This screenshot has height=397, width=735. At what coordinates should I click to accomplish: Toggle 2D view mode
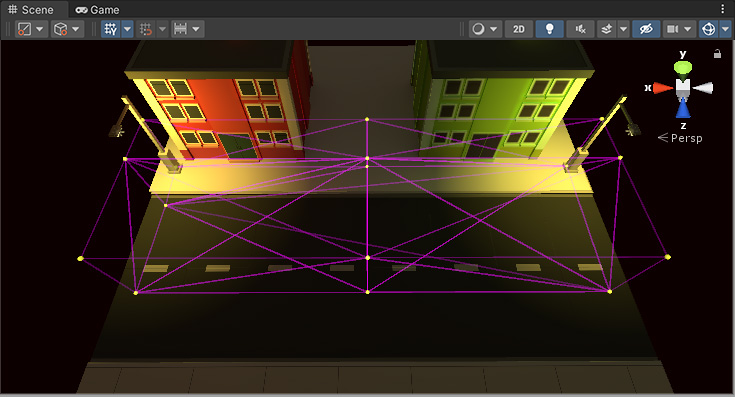pos(518,29)
